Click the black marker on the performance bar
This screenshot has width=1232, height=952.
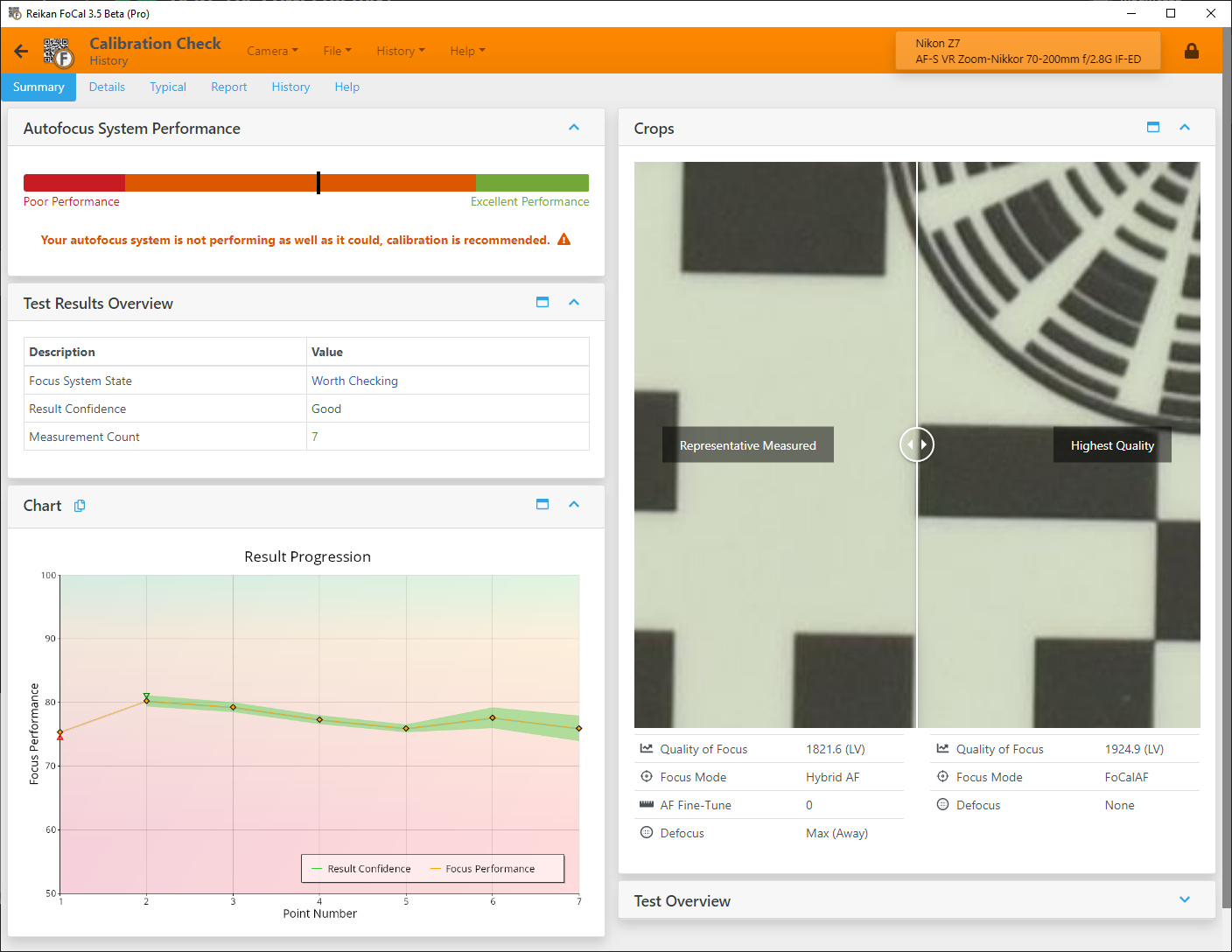coord(318,182)
